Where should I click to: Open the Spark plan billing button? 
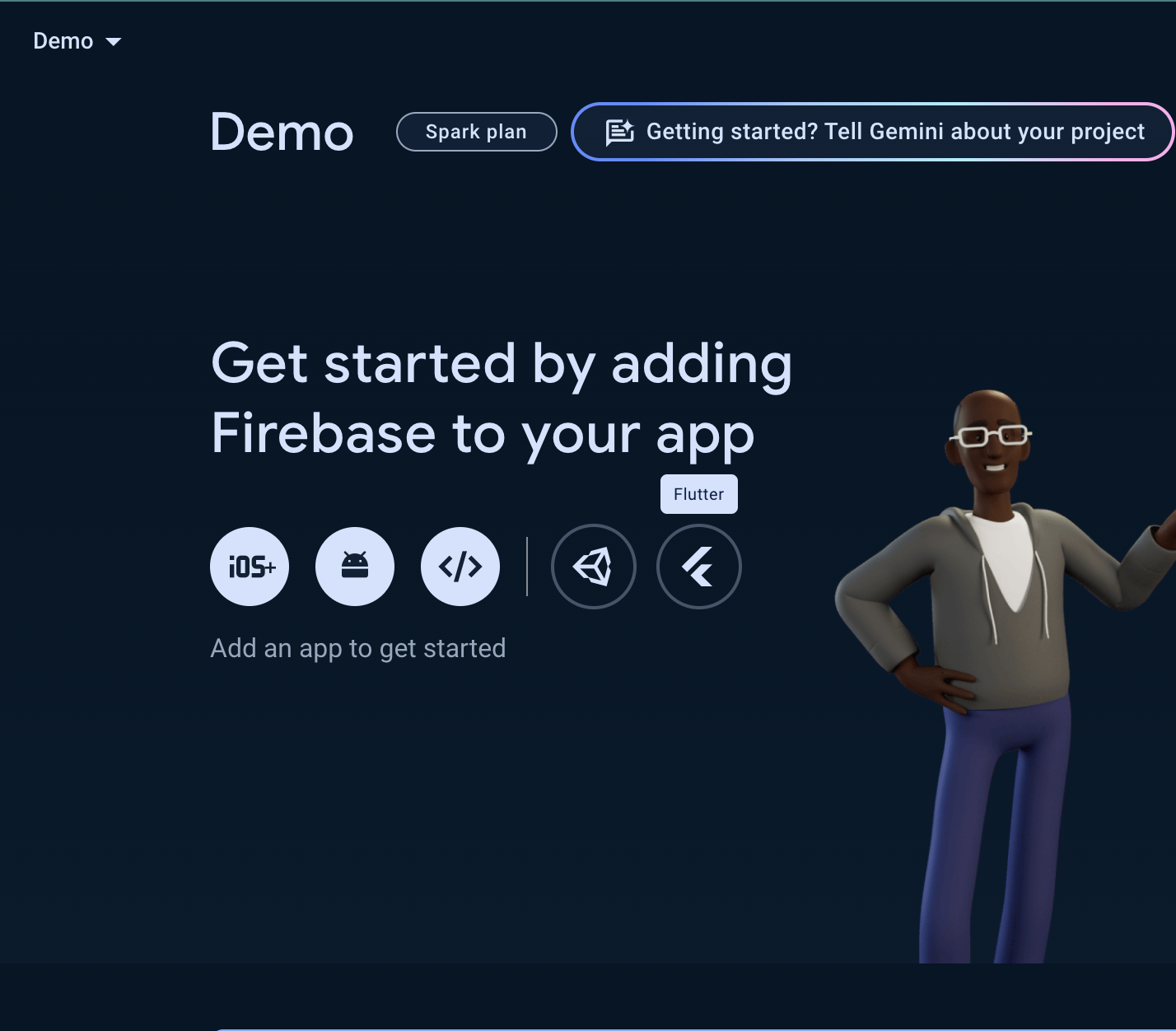coord(476,132)
